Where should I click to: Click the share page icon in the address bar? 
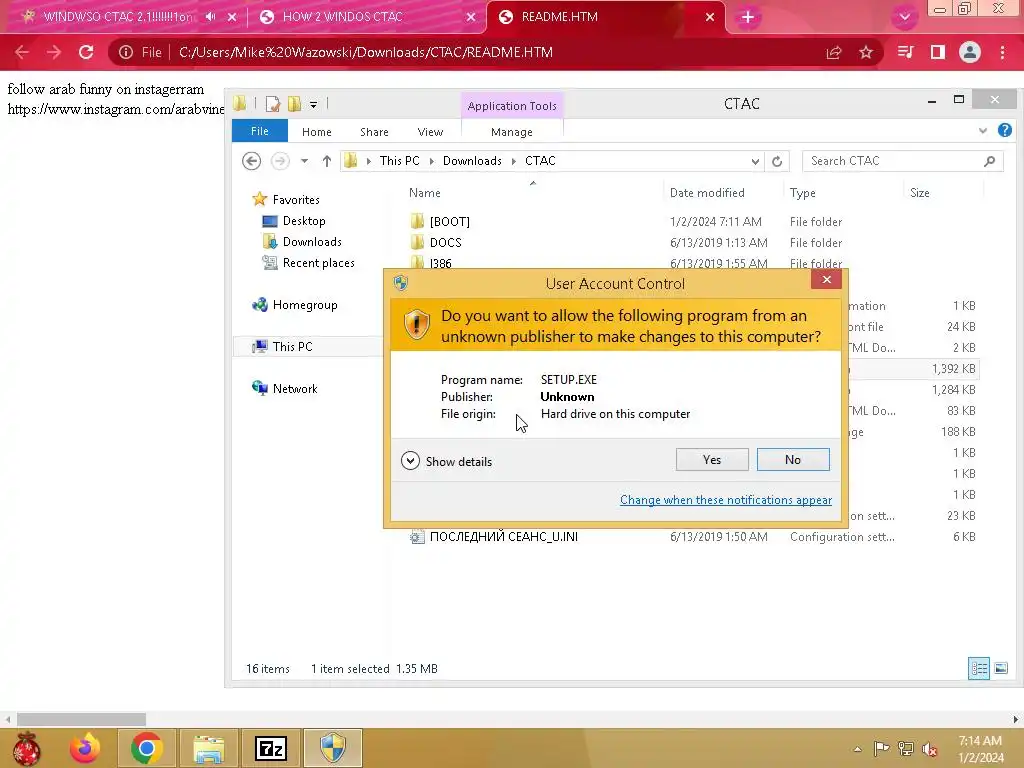834,52
